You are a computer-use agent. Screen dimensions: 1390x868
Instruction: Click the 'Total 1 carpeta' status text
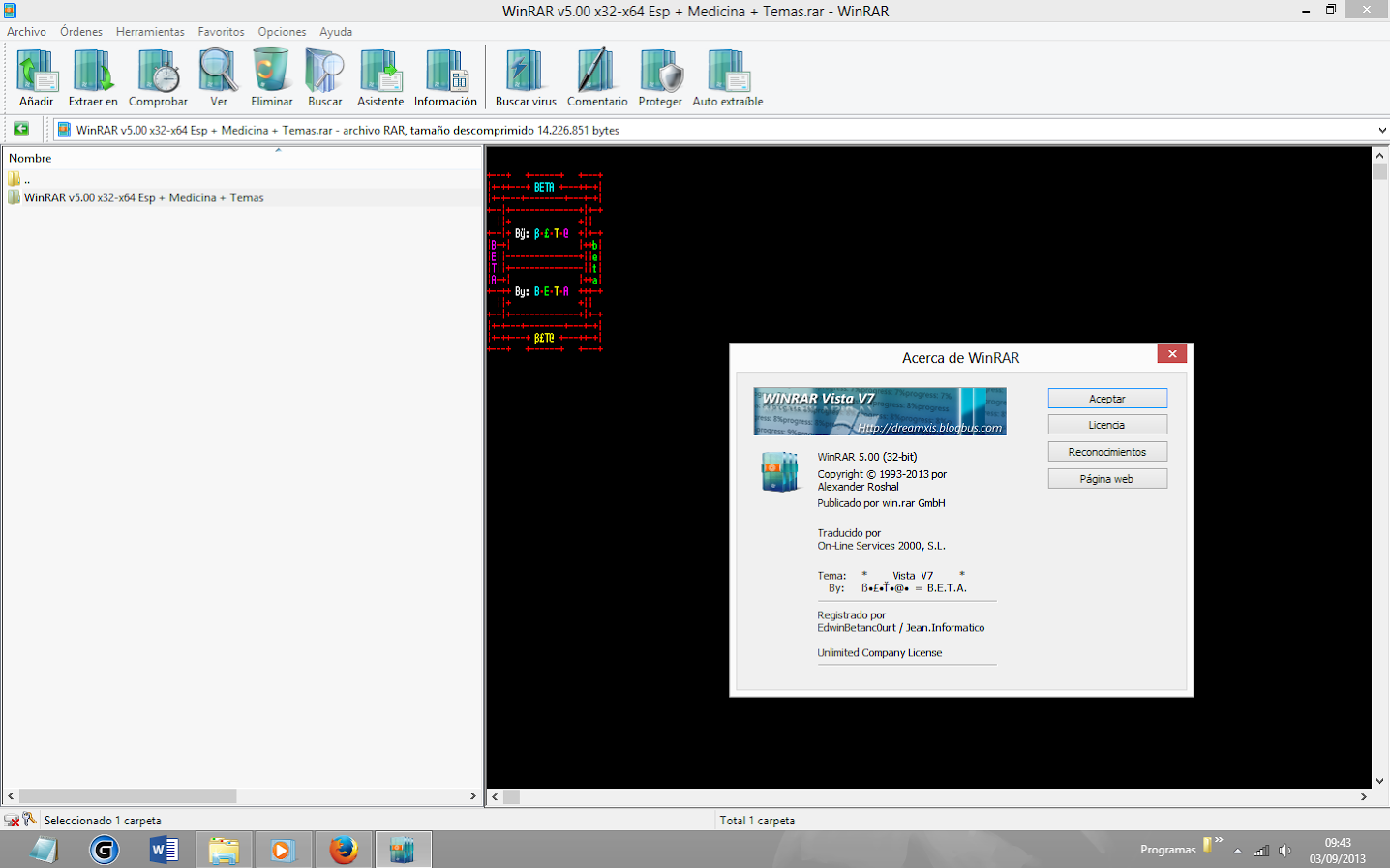pos(757,821)
